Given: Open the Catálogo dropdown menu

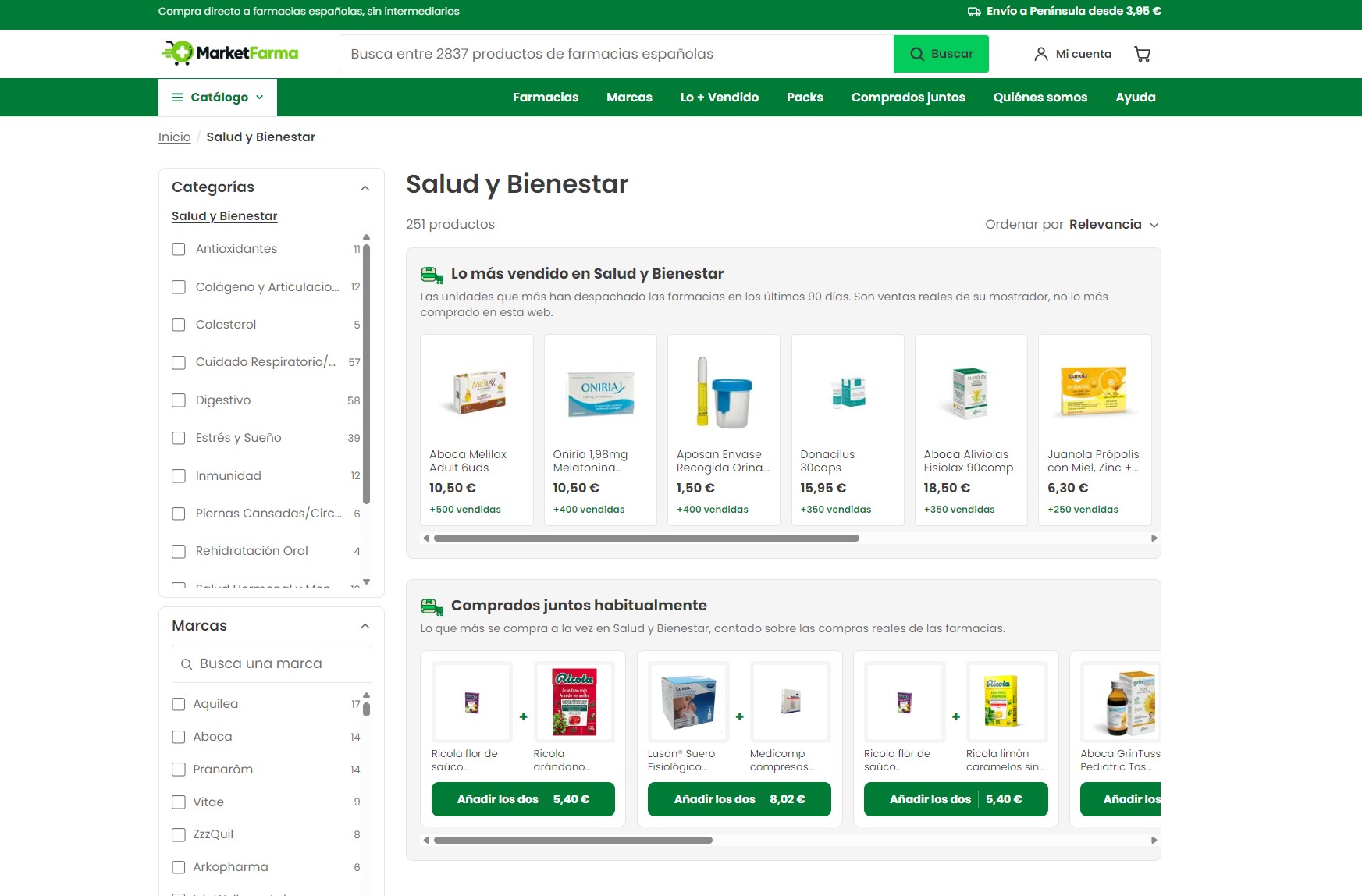Looking at the screenshot, I should tap(218, 97).
